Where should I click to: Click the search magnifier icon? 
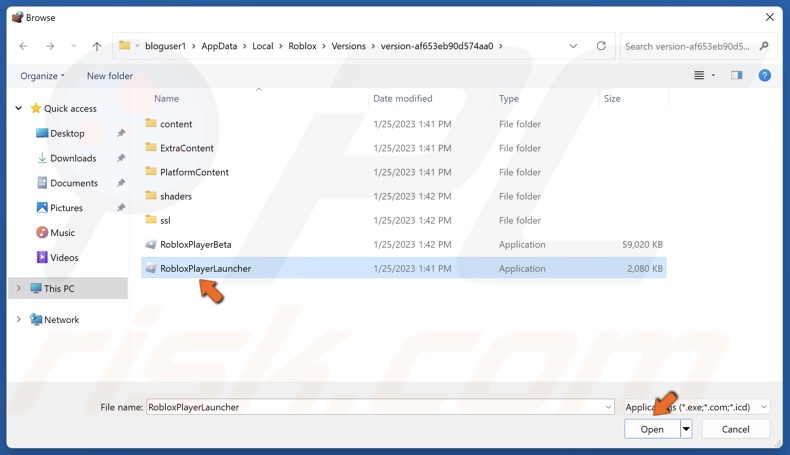pyautogui.click(x=764, y=46)
